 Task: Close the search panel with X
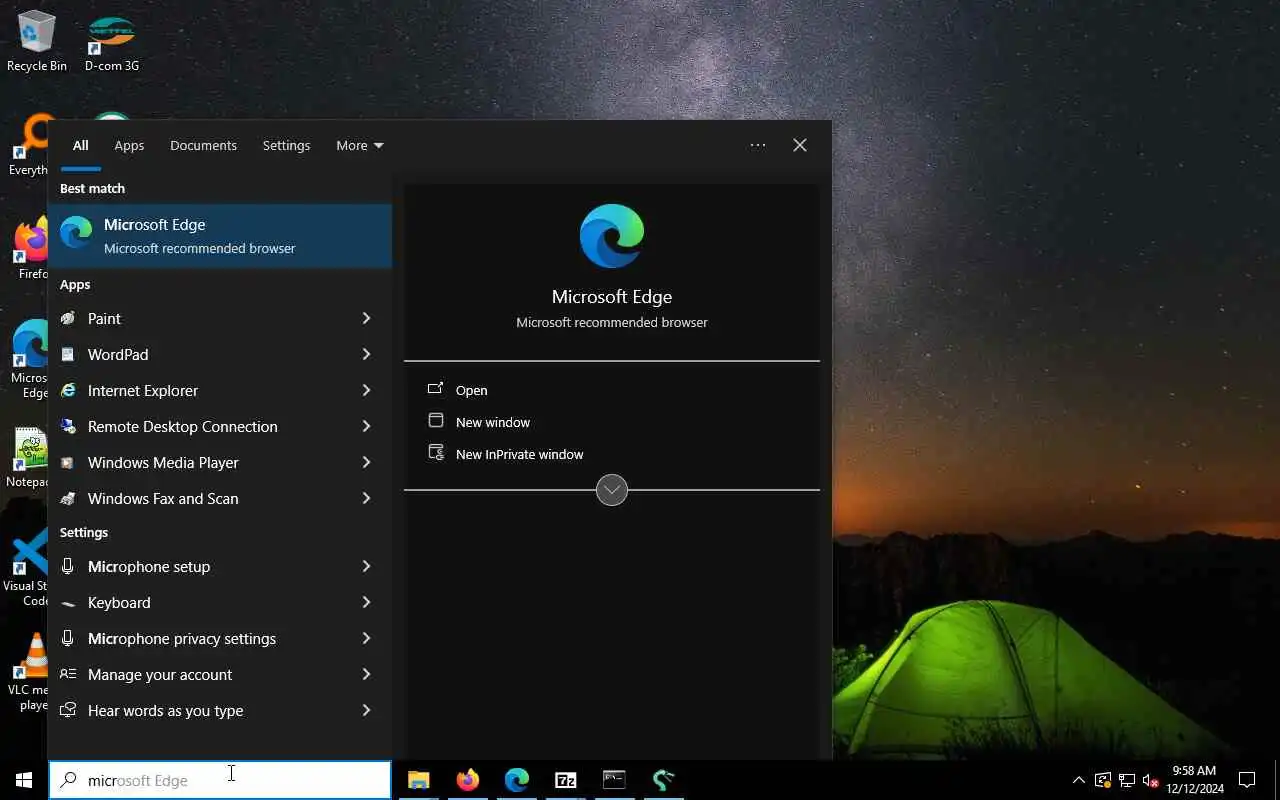[x=800, y=145]
